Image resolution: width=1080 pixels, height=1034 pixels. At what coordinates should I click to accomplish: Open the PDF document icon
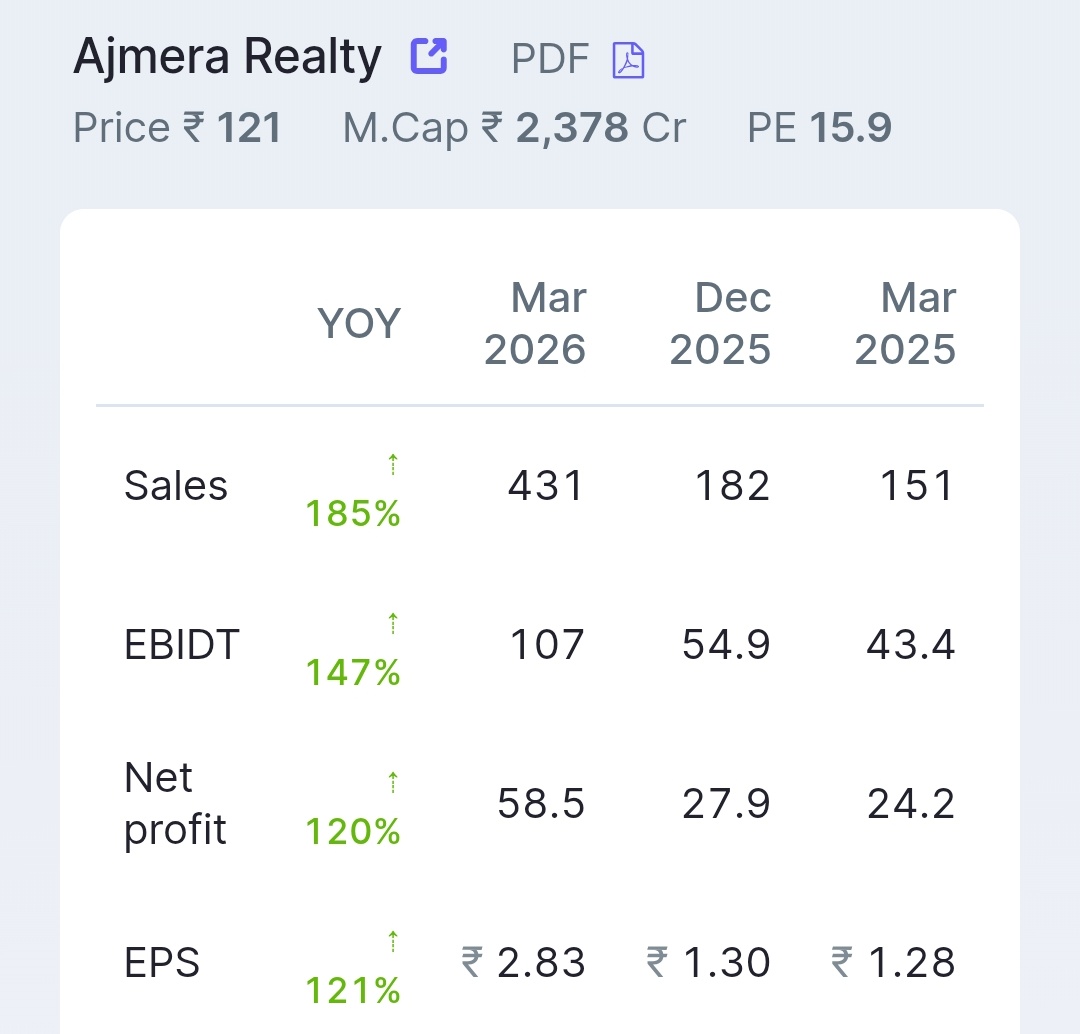(x=628, y=60)
